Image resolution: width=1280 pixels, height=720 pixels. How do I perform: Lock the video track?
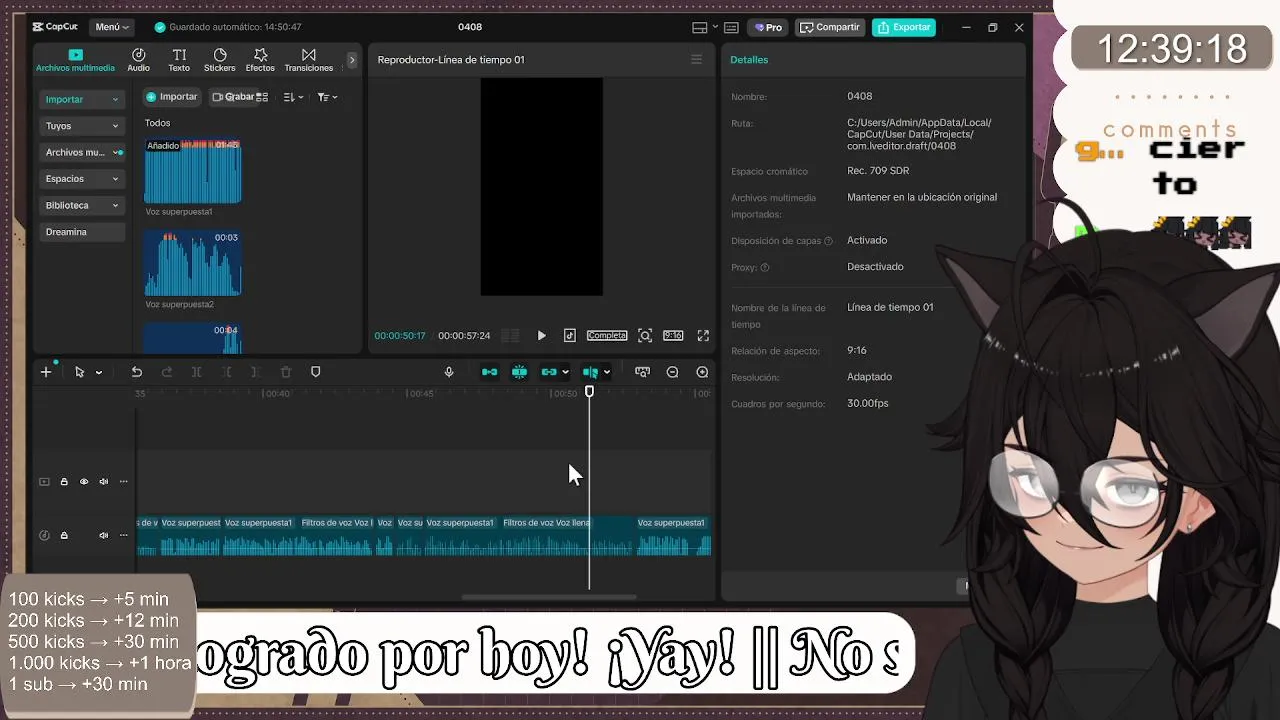coord(64,482)
